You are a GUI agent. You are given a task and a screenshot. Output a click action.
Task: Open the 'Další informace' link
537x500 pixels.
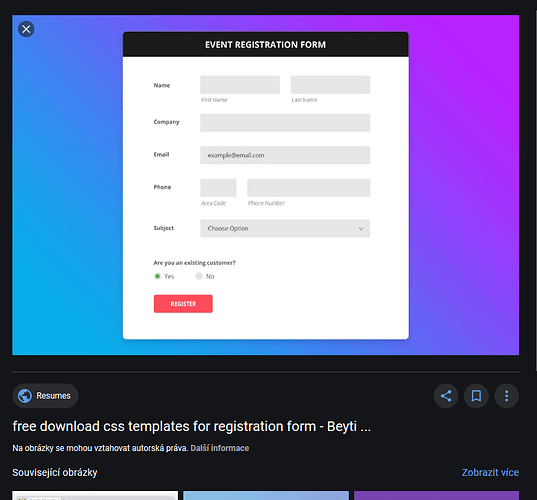[220, 448]
